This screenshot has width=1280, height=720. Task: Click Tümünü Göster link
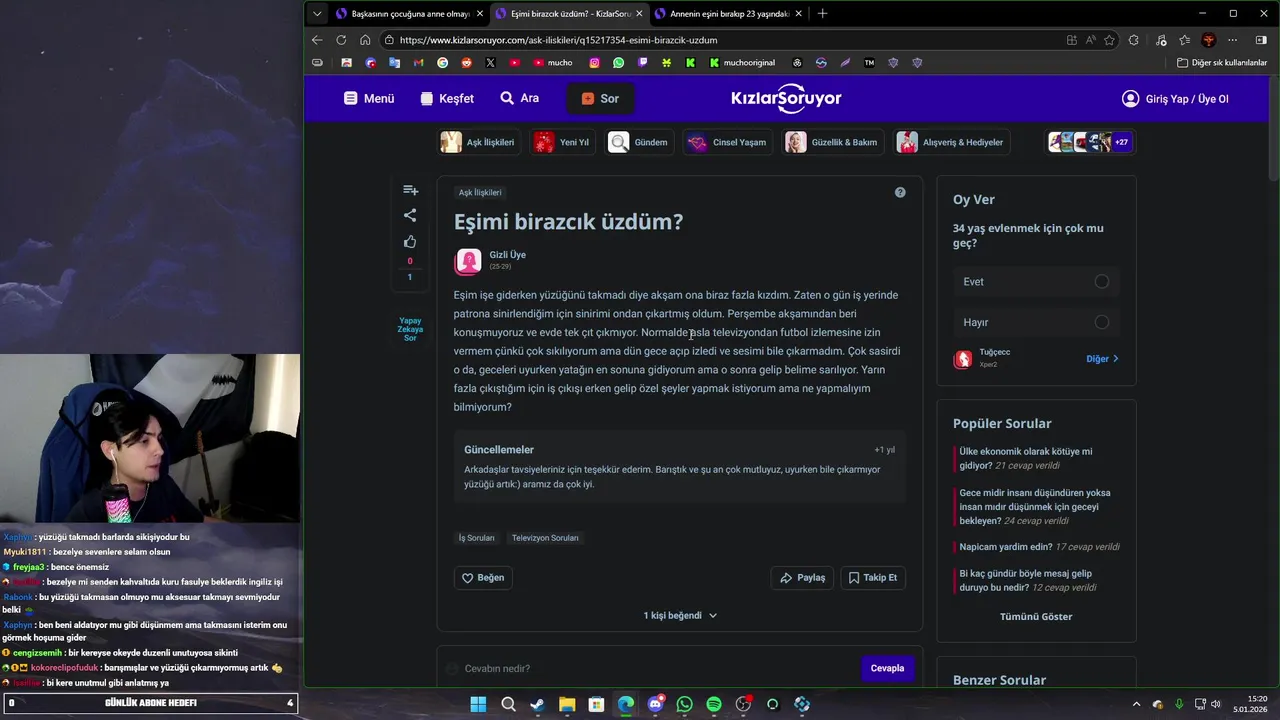click(x=1036, y=616)
